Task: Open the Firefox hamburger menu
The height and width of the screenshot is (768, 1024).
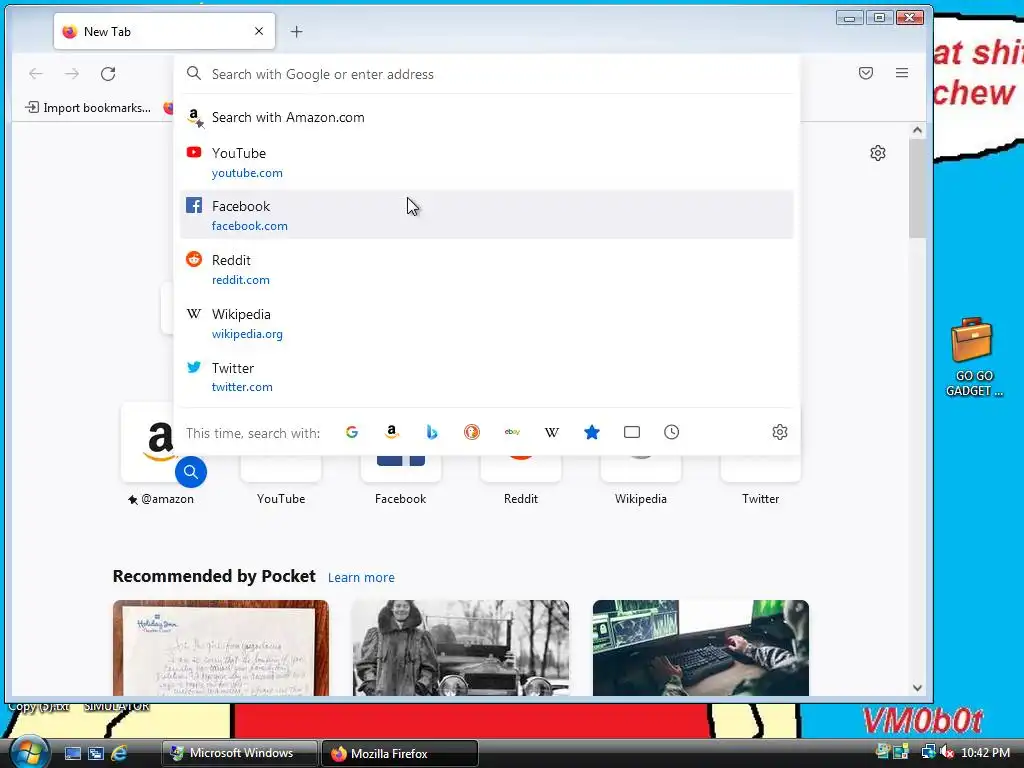Action: point(902,73)
